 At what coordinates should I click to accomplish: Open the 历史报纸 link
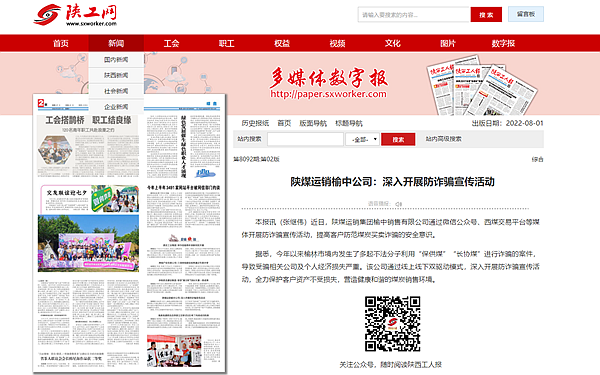[255, 123]
